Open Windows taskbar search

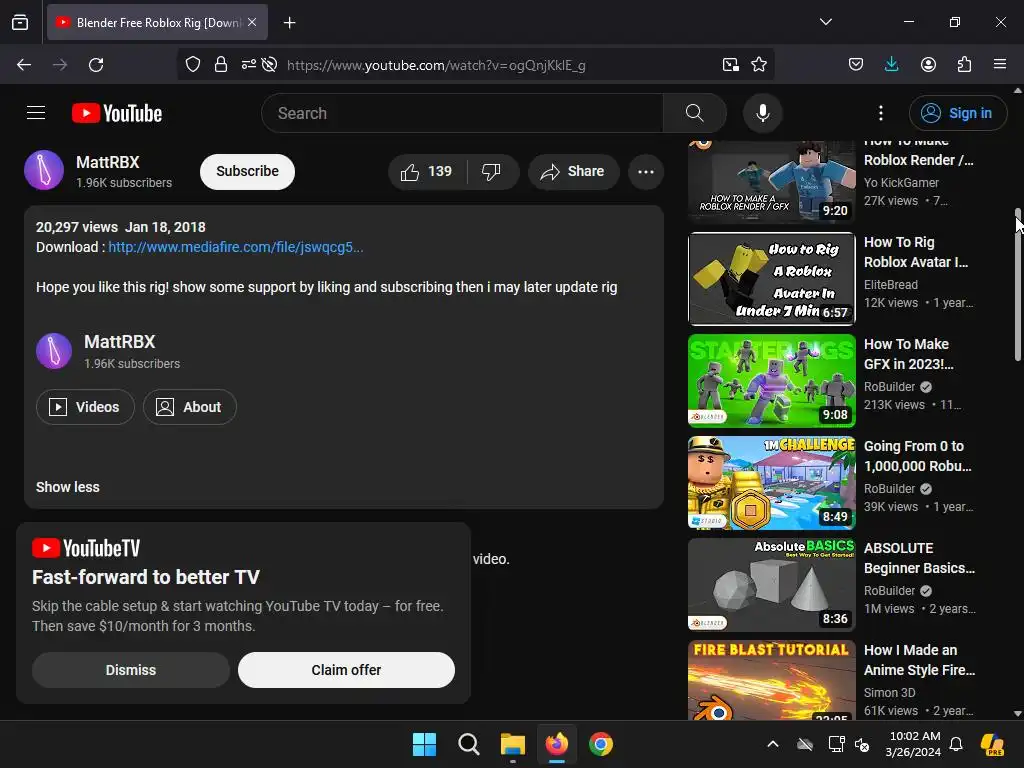coord(468,744)
